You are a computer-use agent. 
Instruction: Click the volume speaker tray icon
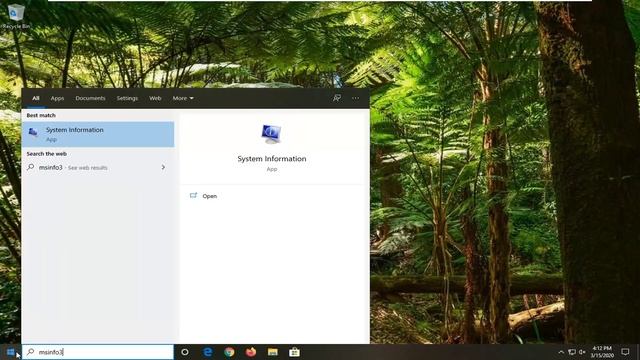pyautogui.click(x=582, y=352)
